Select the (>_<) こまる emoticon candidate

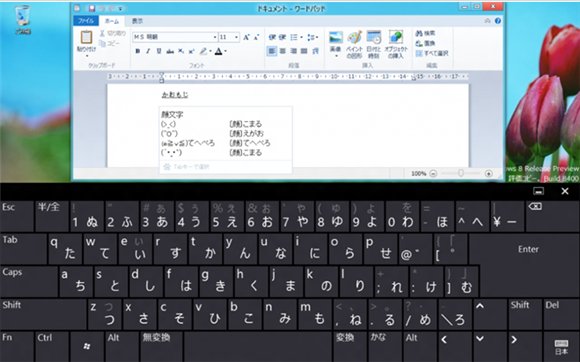pyautogui.click(x=226, y=124)
